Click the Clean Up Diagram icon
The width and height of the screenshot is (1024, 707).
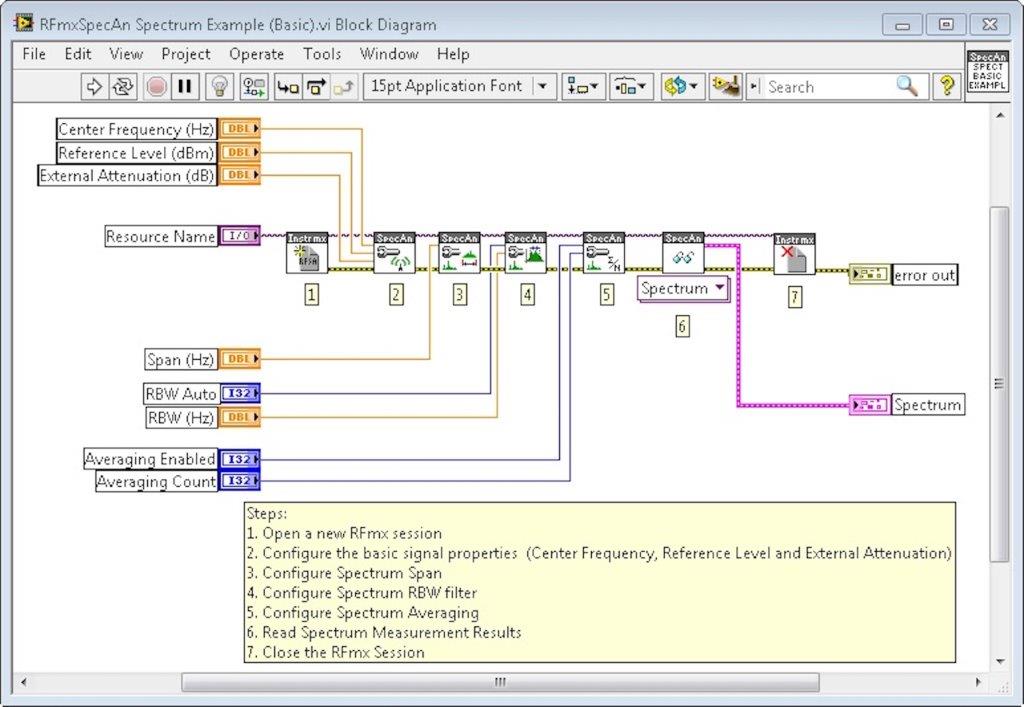pyautogui.click(x=725, y=87)
